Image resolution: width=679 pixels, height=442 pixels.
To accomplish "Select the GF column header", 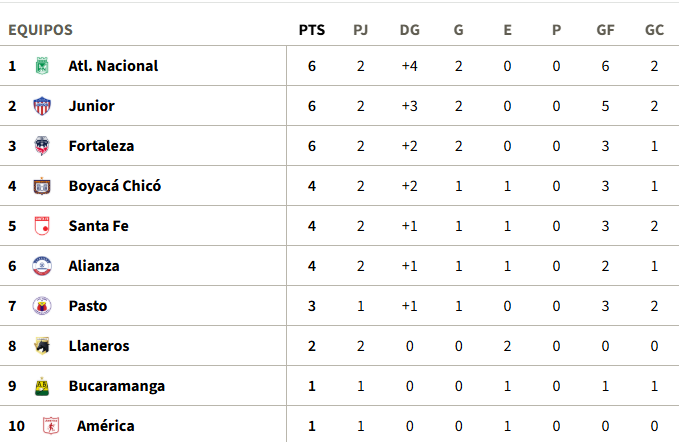I will pyautogui.click(x=605, y=30).
